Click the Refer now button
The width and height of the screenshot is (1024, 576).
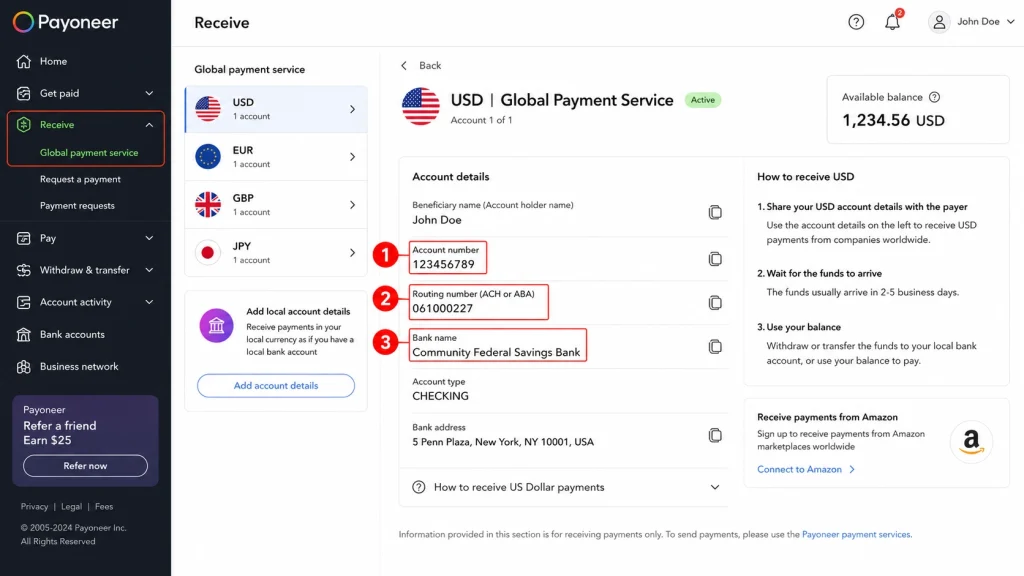[85, 466]
